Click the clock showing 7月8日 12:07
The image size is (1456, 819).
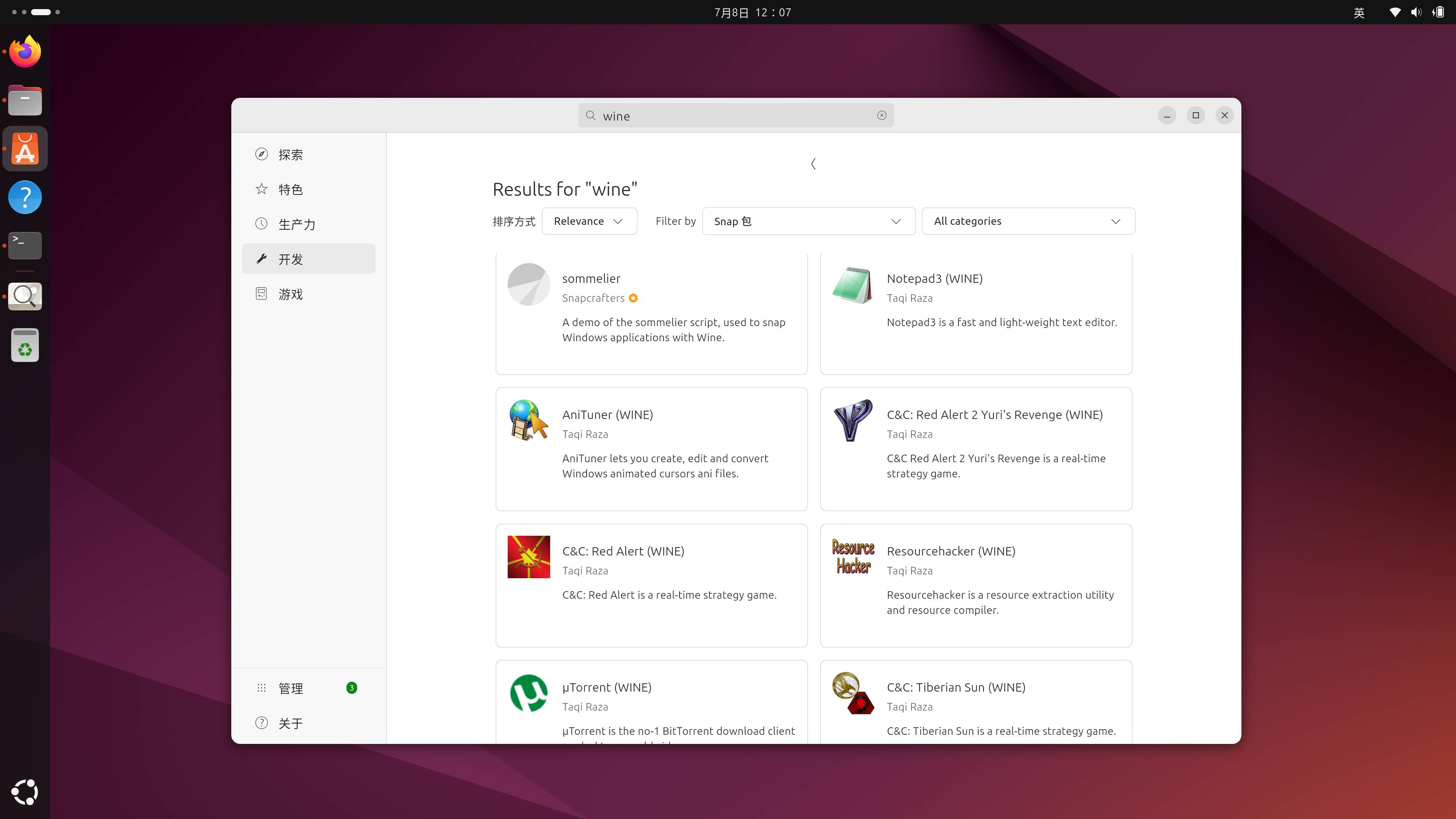click(752, 13)
